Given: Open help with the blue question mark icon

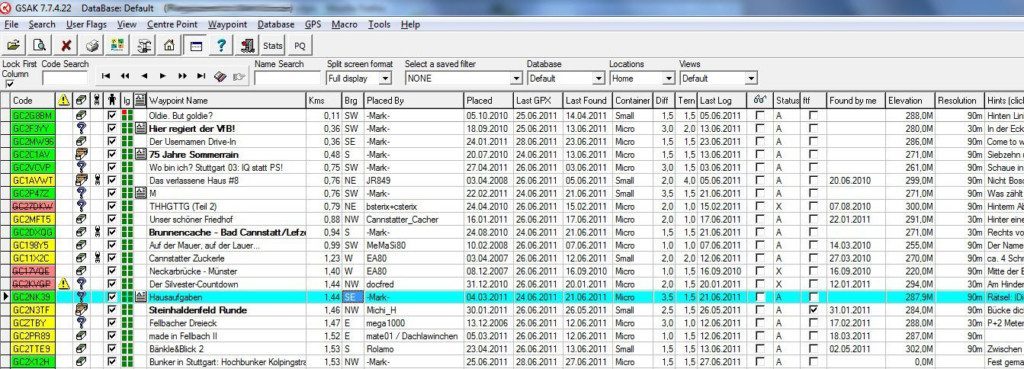Looking at the screenshot, I should pyautogui.click(x=221, y=46).
